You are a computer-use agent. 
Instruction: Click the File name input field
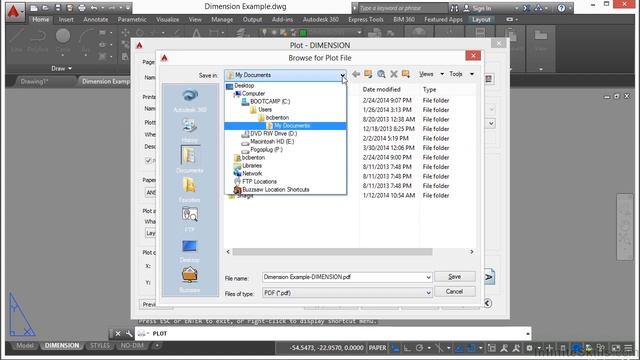(343, 277)
